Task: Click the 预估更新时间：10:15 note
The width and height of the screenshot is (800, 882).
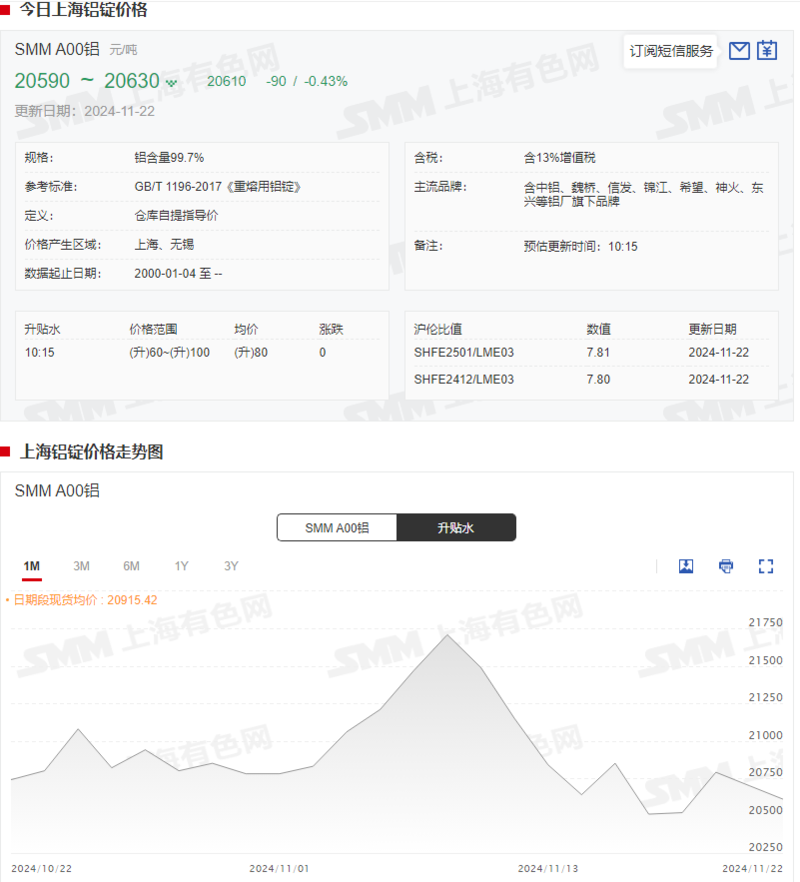Action: [581, 246]
